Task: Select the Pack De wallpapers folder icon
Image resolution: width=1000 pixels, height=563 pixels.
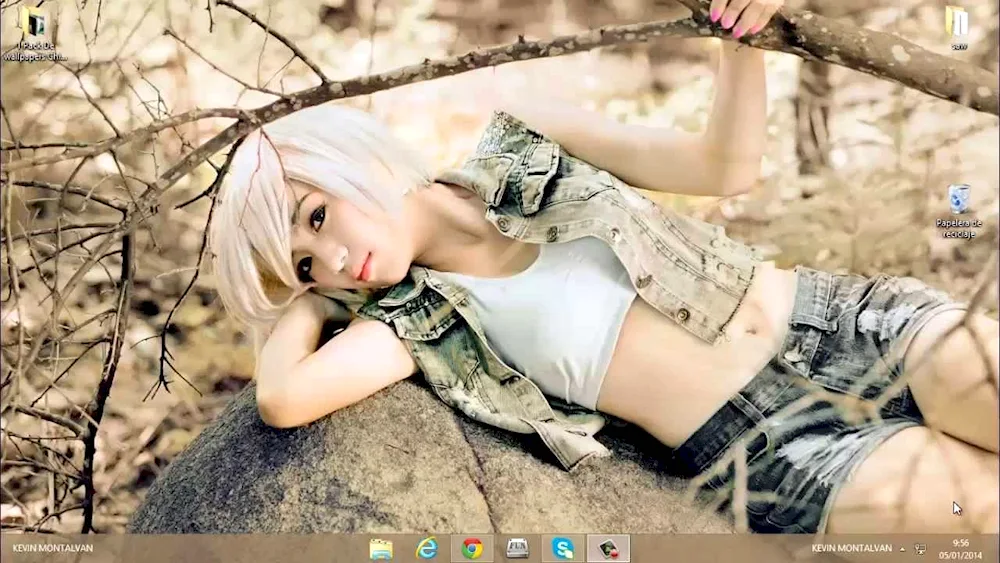Action: (x=34, y=22)
